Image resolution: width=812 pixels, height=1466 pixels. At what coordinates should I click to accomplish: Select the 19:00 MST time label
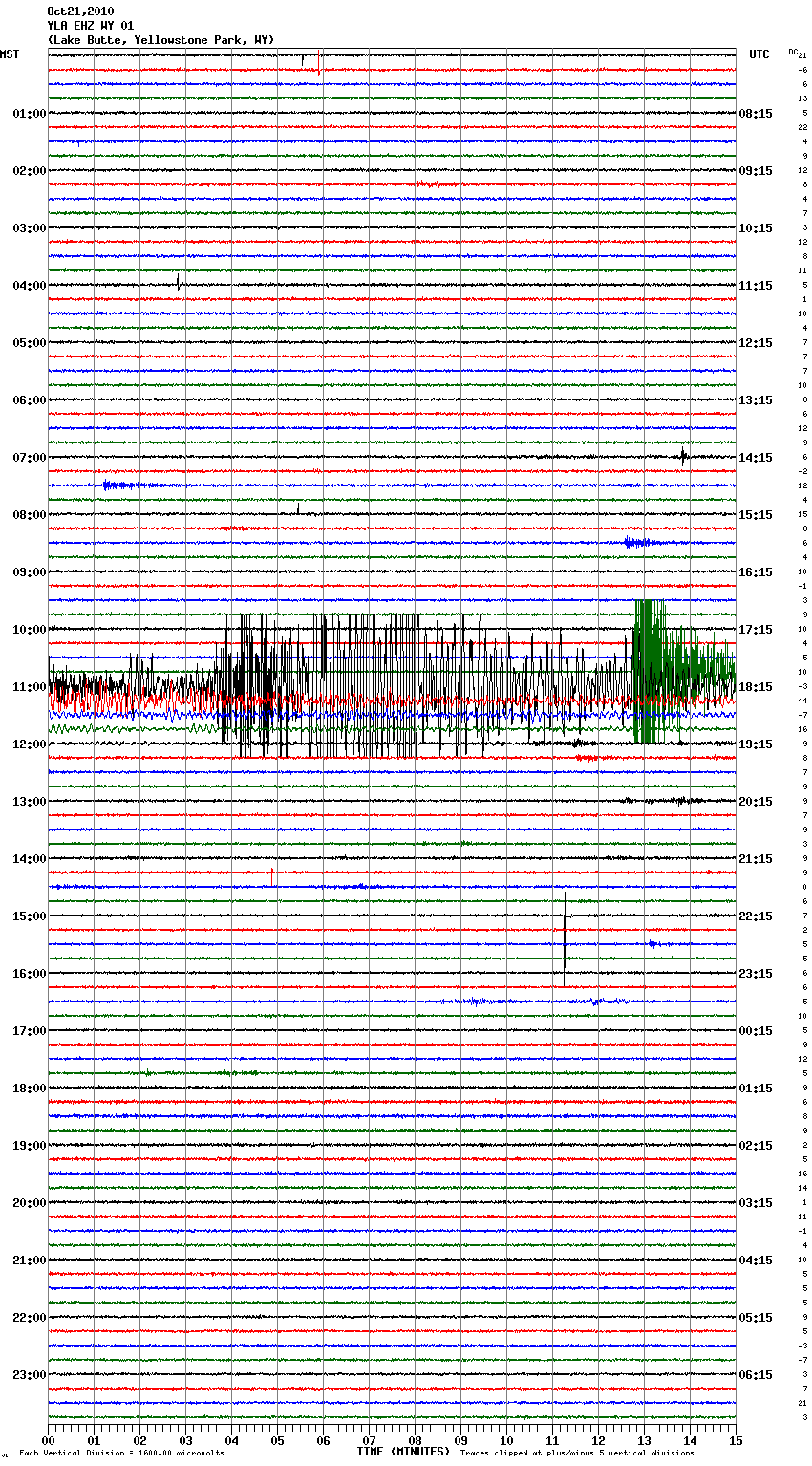pos(30,1146)
